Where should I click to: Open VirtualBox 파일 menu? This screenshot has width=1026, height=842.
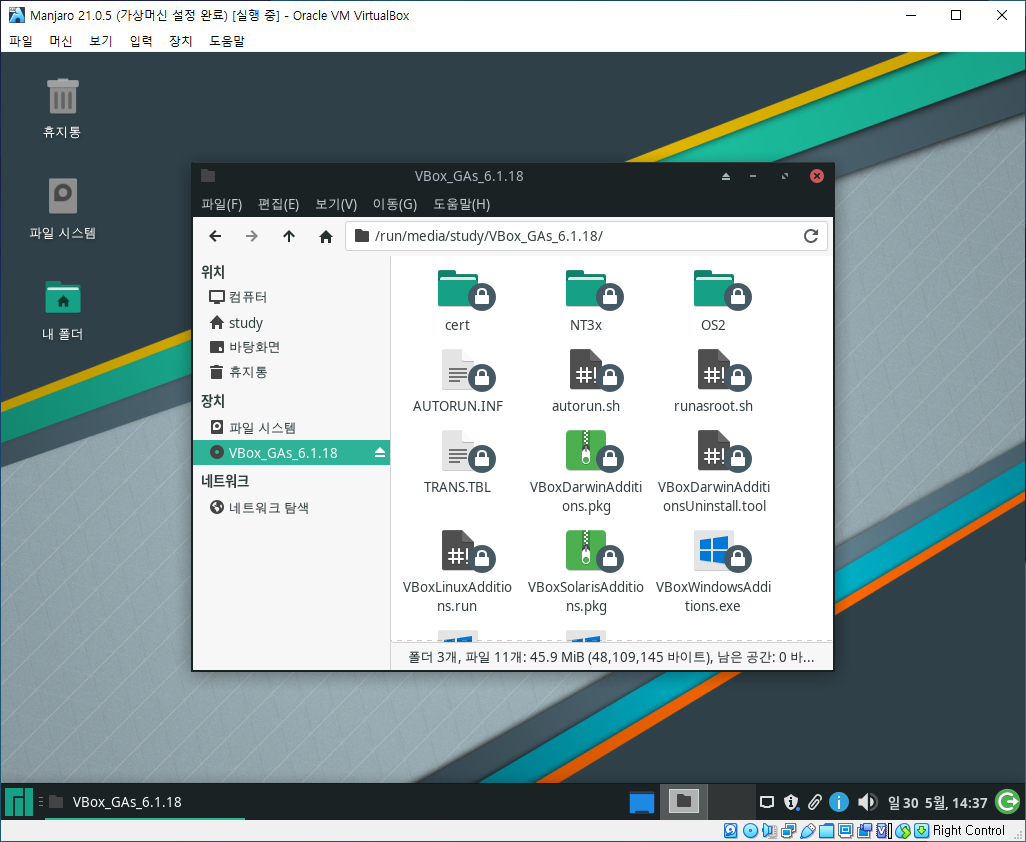(x=21, y=41)
